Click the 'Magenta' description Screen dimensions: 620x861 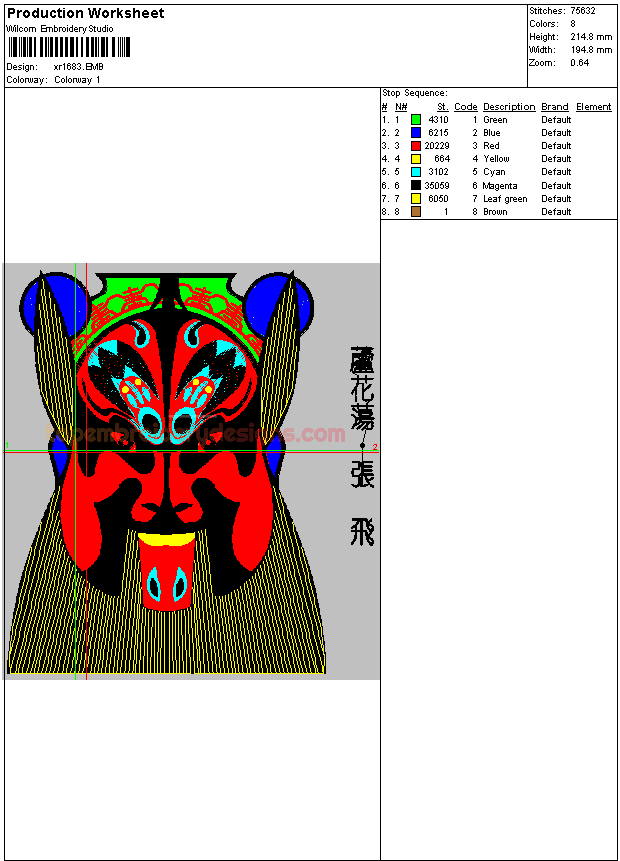pos(500,186)
